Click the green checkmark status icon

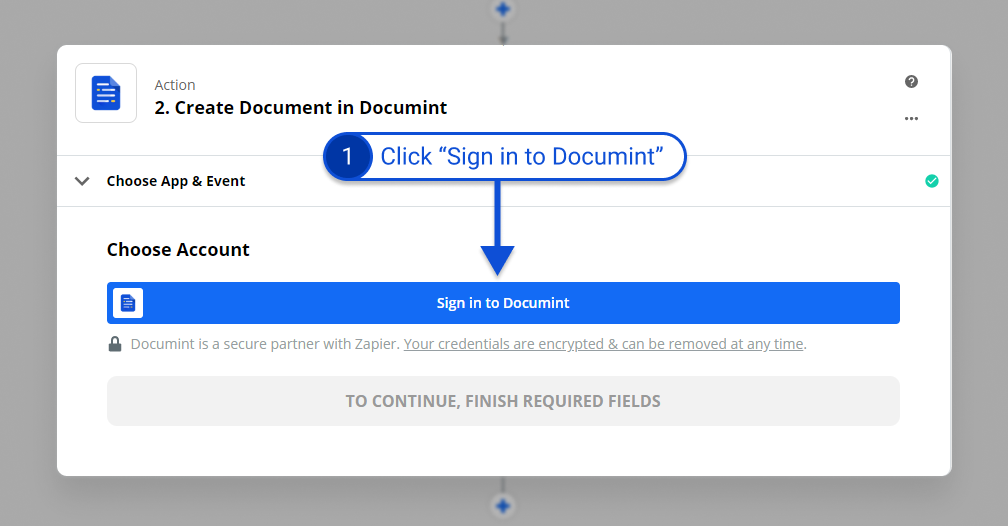tap(932, 181)
